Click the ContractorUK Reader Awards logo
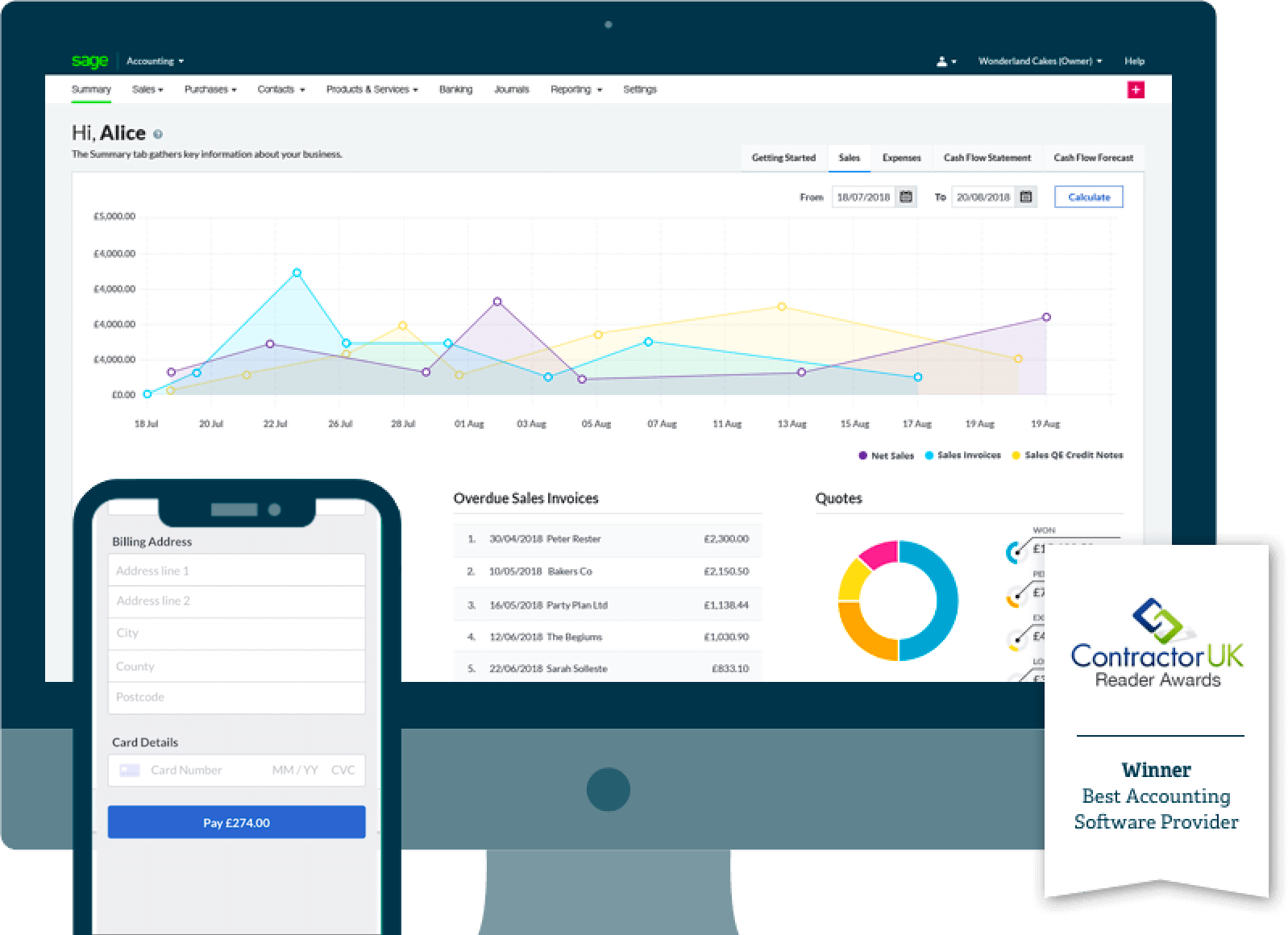 click(x=1157, y=643)
